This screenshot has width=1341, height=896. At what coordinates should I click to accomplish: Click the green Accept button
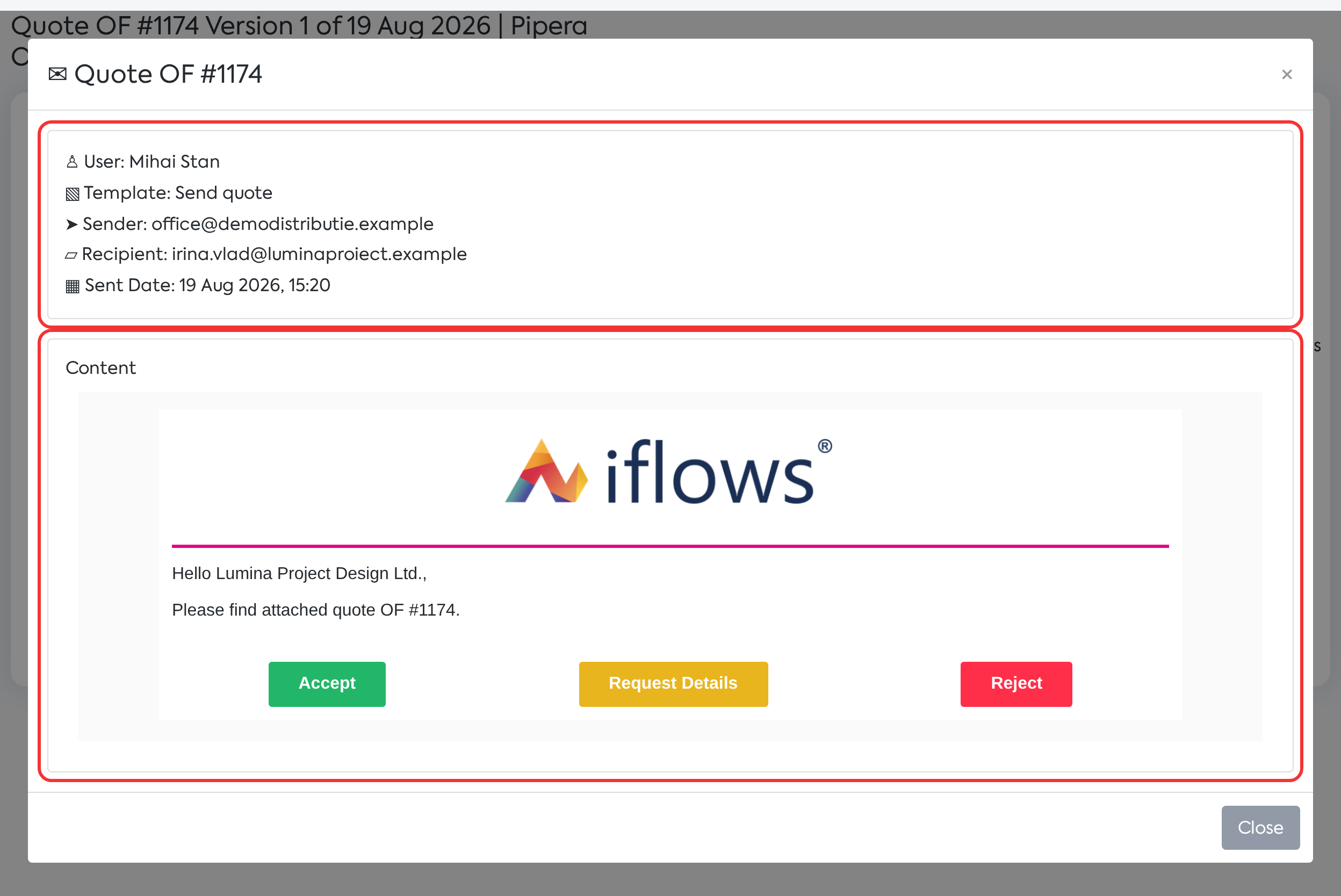click(x=327, y=684)
